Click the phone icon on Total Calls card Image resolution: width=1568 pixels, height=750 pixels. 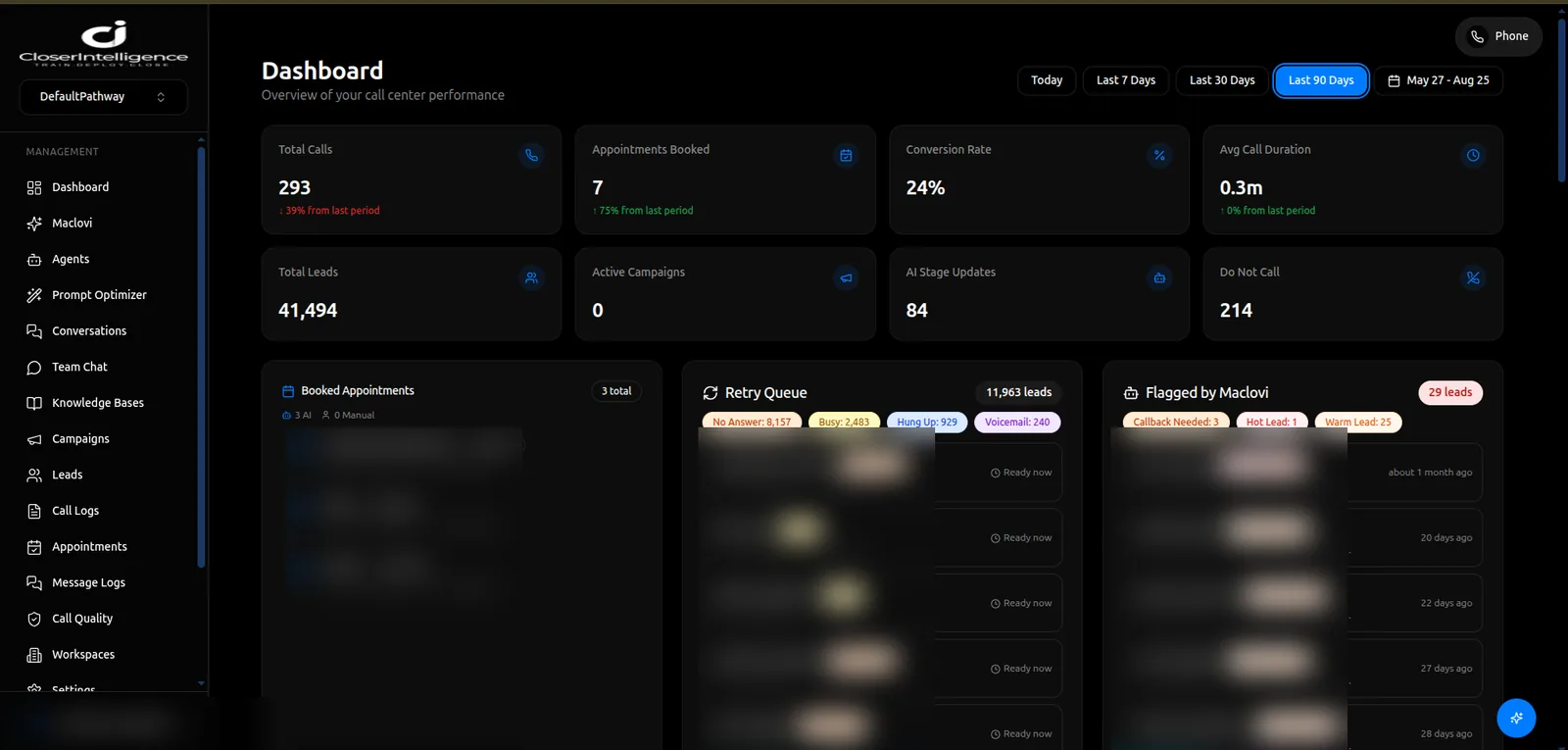(x=531, y=155)
